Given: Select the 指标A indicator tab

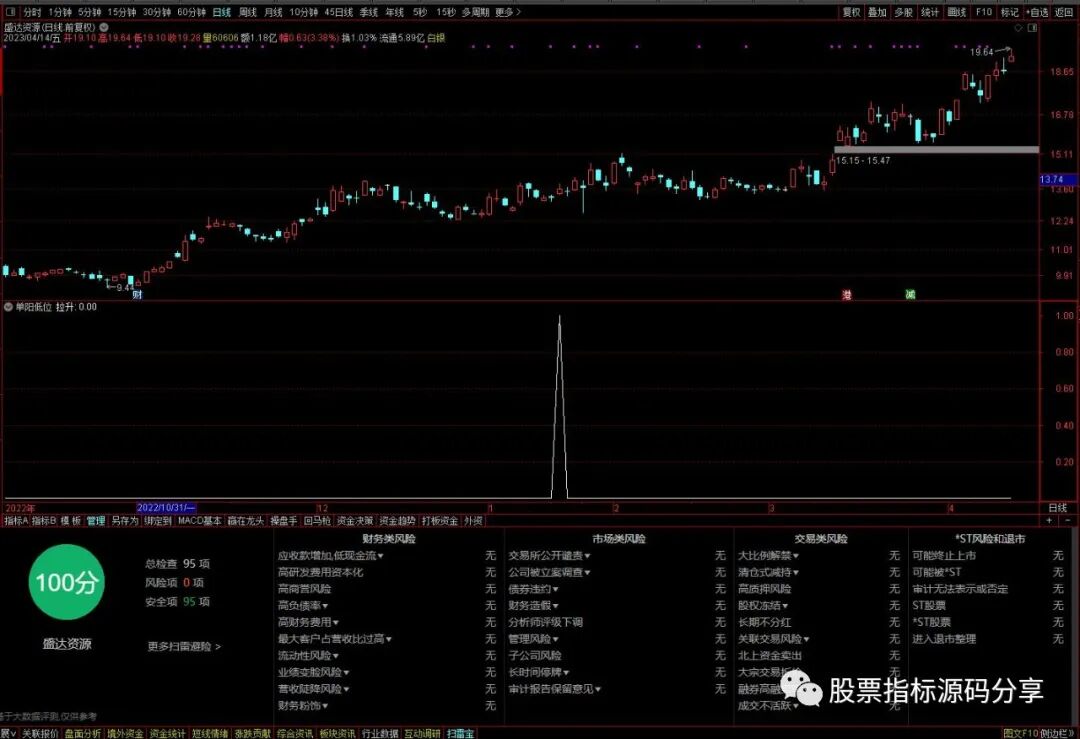Looking at the screenshot, I should [x=16, y=521].
